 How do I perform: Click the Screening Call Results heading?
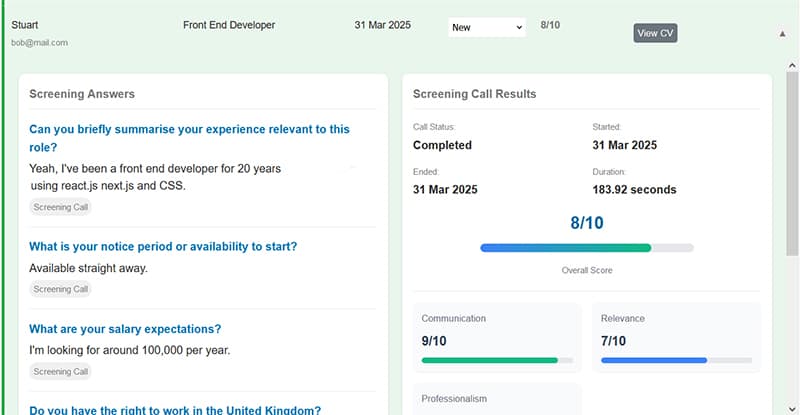coord(474,94)
